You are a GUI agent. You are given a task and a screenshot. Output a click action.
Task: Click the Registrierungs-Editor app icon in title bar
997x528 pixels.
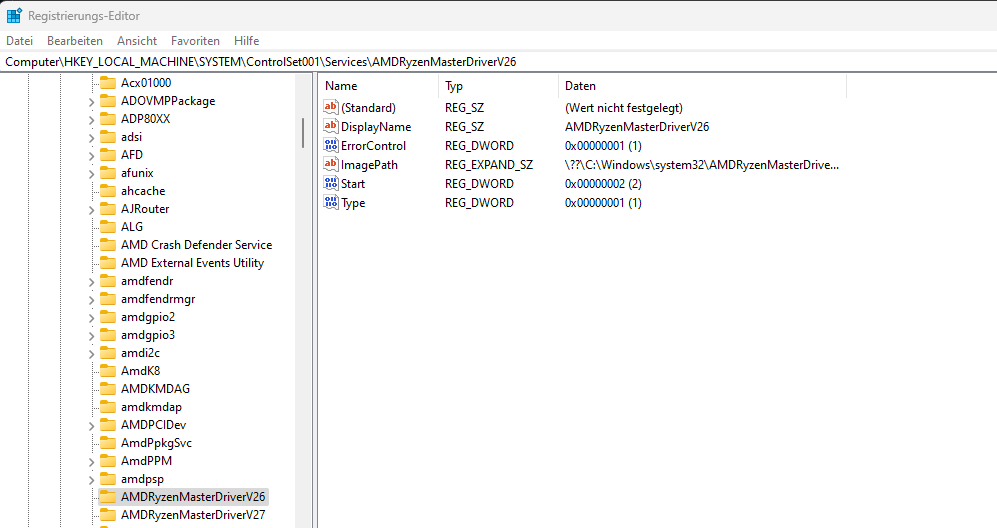tap(14, 15)
